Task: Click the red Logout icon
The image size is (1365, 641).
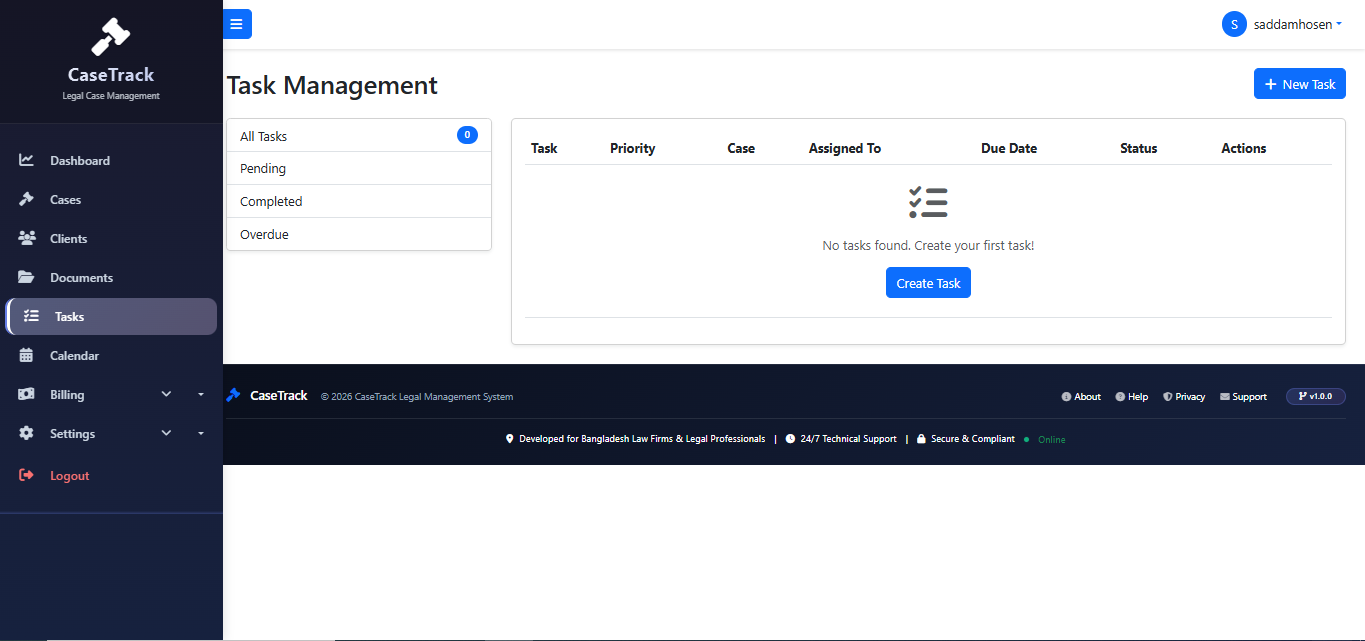Action: tap(27, 475)
